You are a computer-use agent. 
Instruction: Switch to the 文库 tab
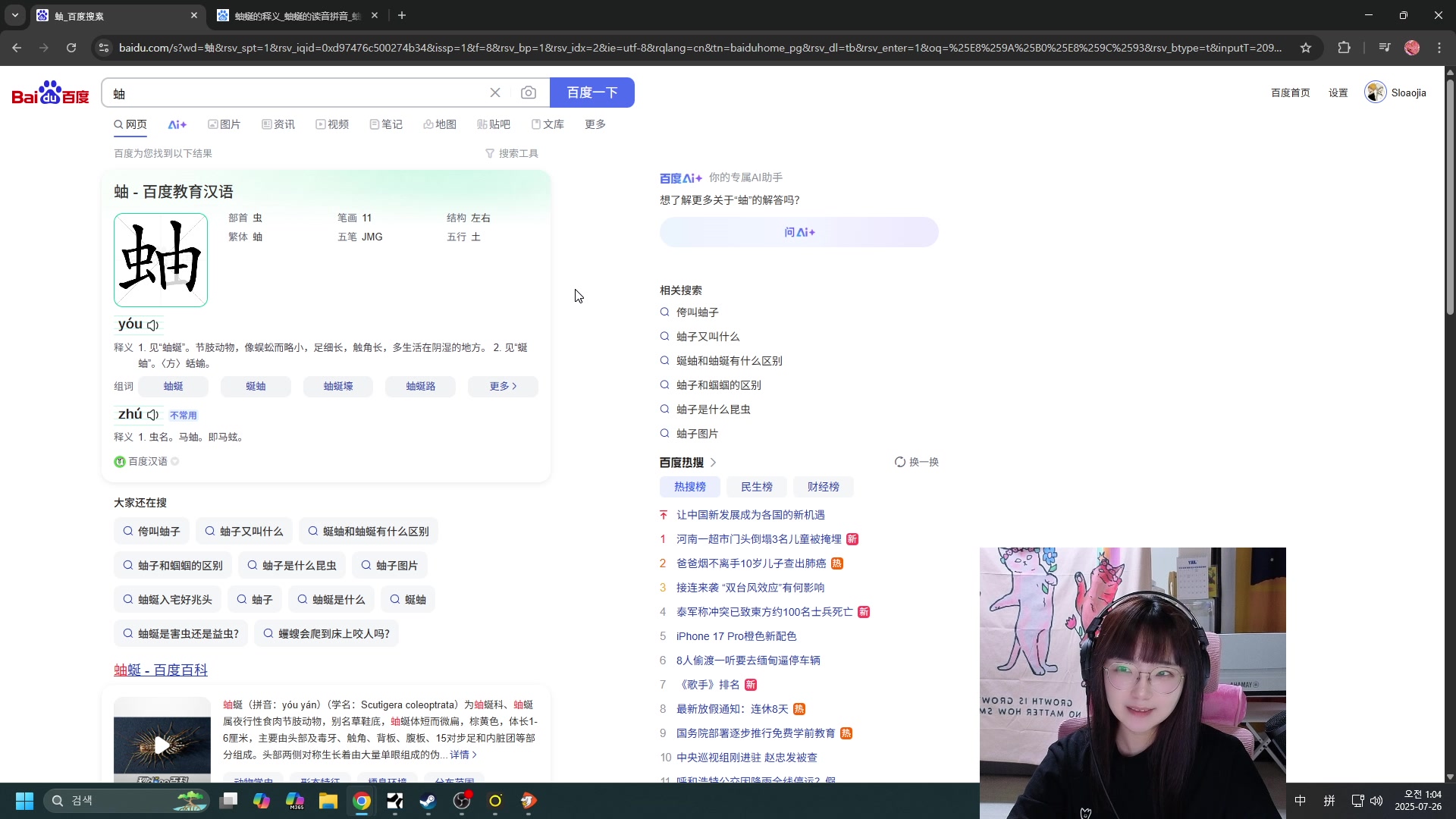[x=548, y=124]
